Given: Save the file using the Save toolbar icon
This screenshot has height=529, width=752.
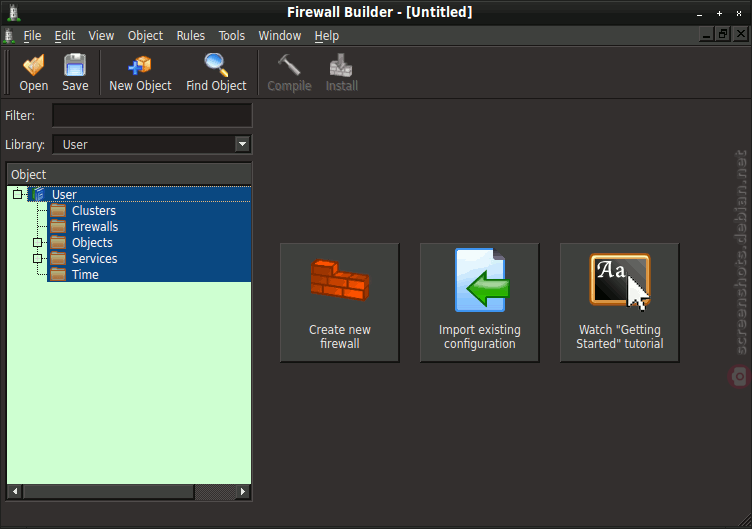Looking at the screenshot, I should 75,72.
